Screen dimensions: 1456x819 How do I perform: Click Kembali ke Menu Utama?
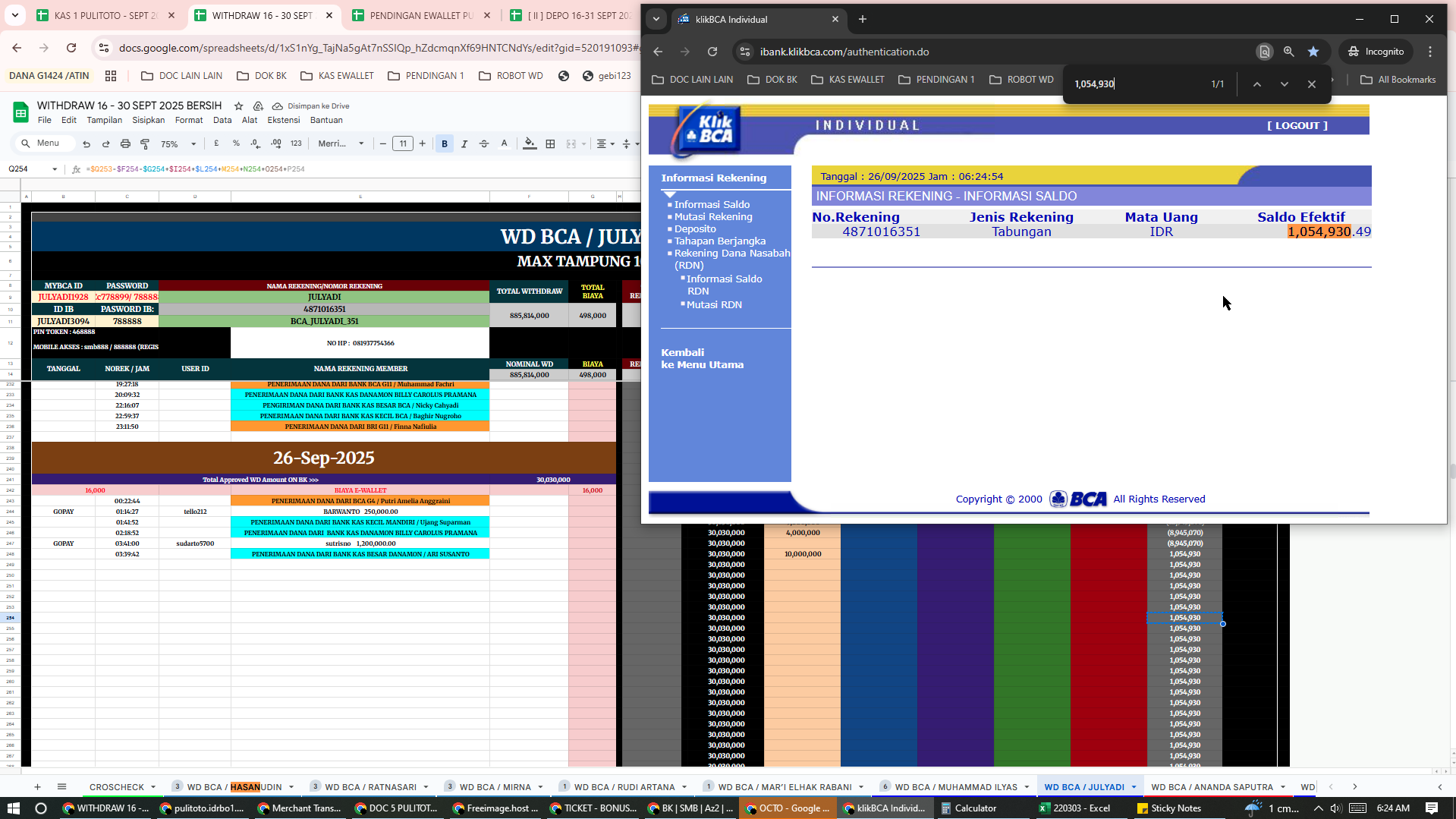pyautogui.click(x=702, y=358)
